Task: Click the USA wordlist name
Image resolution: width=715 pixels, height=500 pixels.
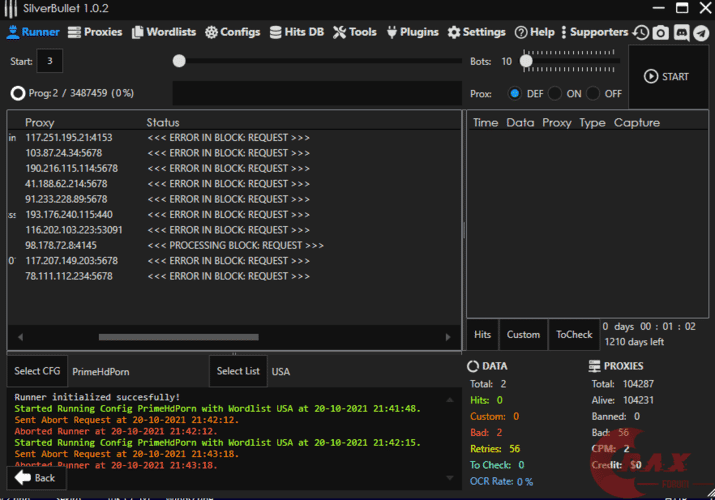Action: pyautogui.click(x=280, y=372)
